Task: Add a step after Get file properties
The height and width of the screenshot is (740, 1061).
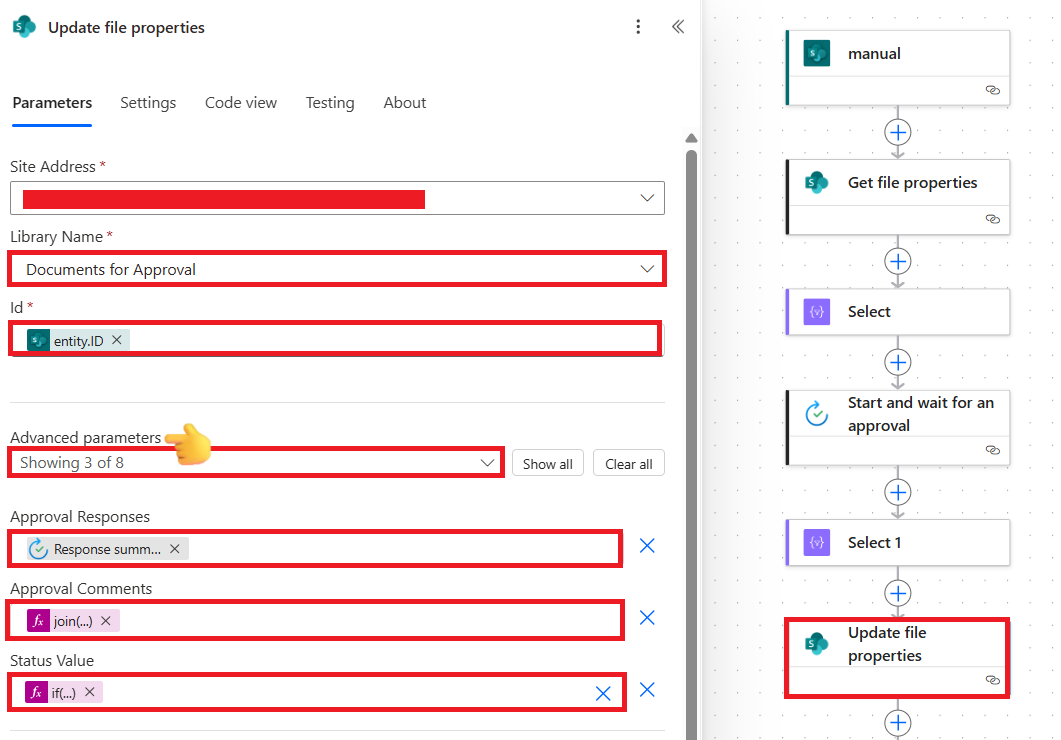Action: click(898, 262)
